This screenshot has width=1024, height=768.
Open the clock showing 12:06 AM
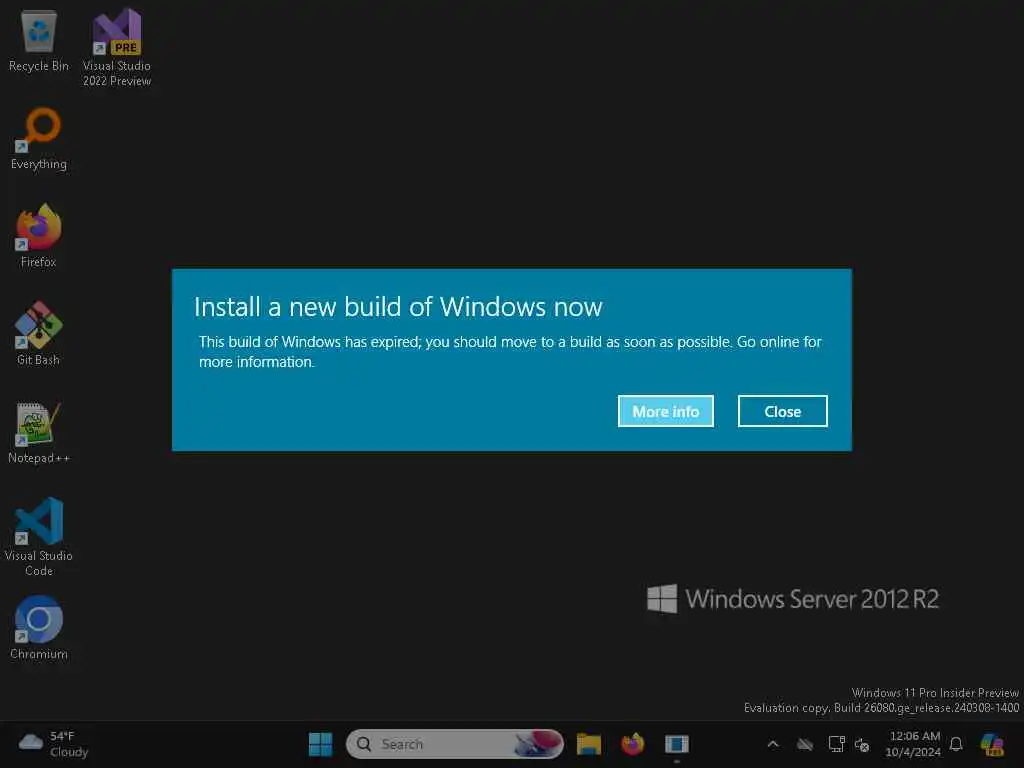pos(914,744)
